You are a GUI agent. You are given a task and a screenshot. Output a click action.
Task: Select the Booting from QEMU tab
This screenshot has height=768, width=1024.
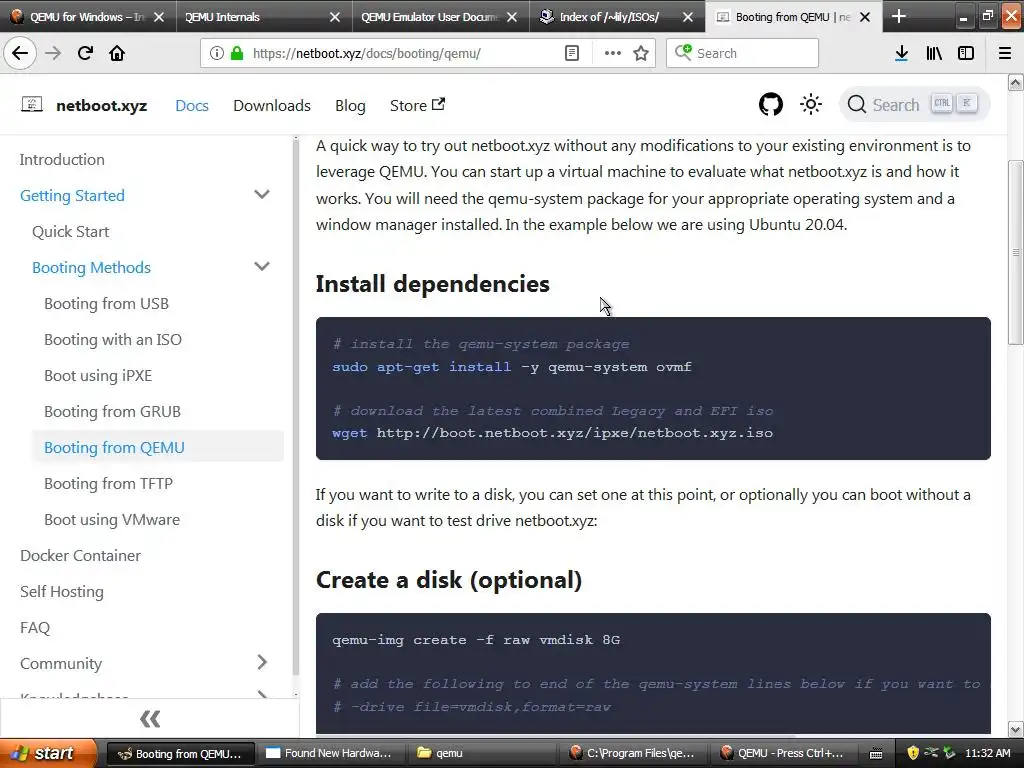point(793,17)
